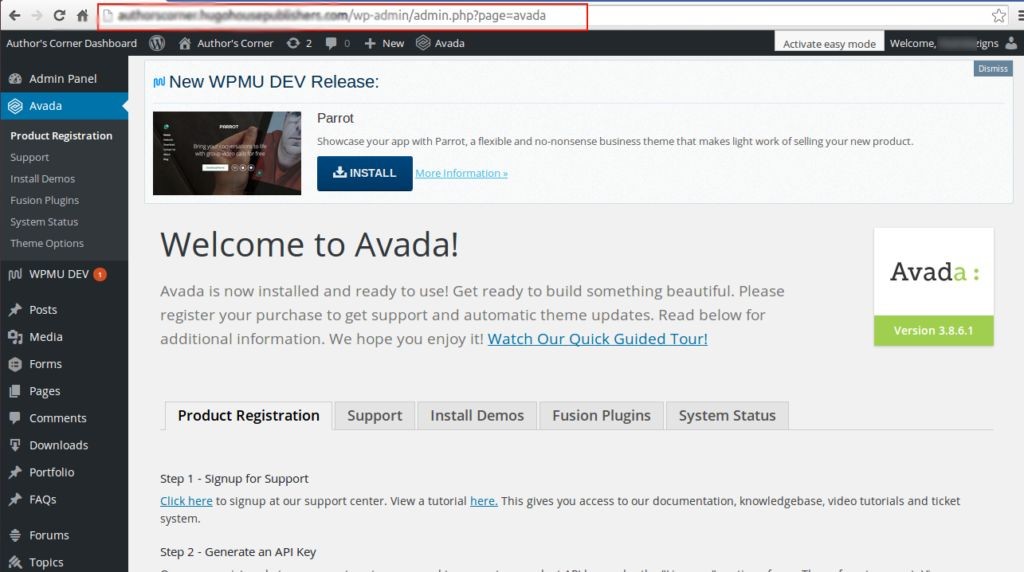
Task: Switch to the System Status tab
Action: (727, 416)
